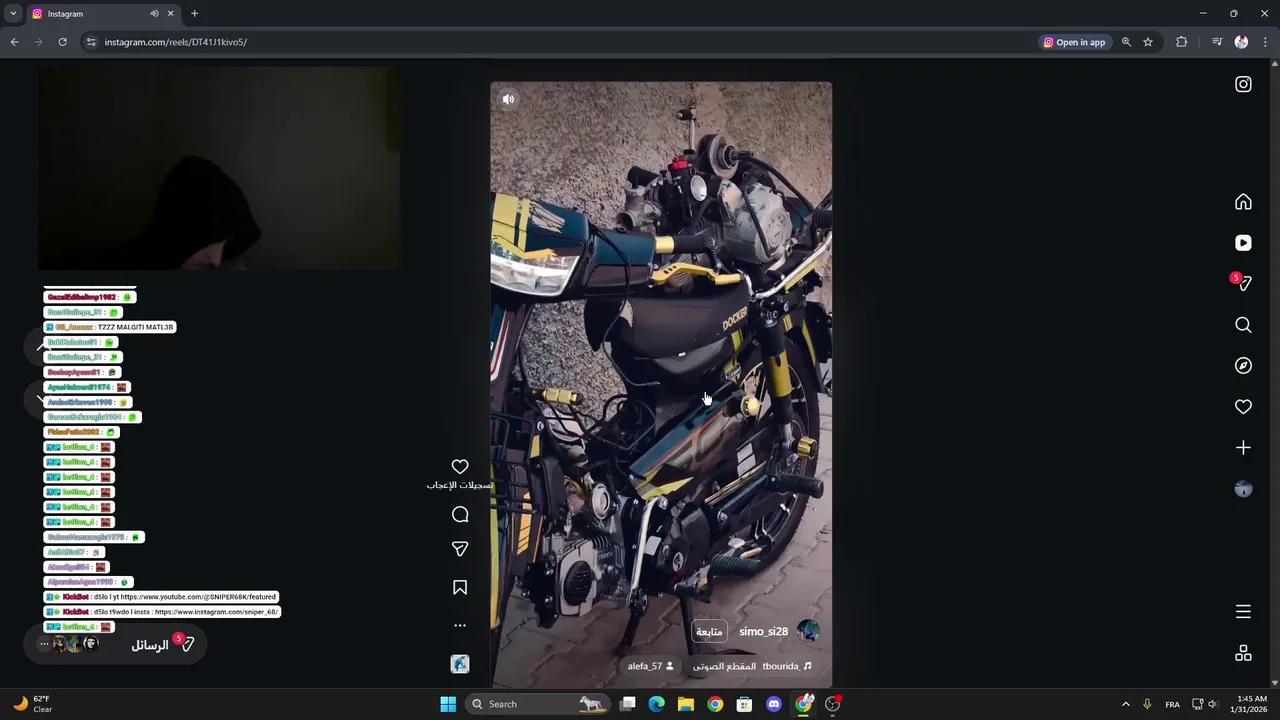Viewport: 1280px width, 720px height.
Task: Click the Create new post plus icon
Action: click(1243, 447)
